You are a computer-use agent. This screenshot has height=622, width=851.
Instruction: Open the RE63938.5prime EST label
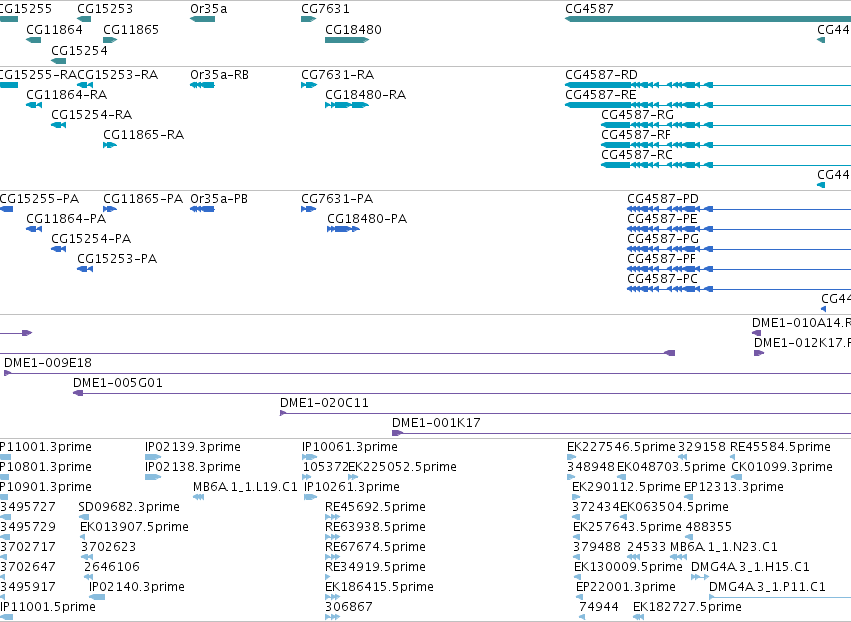coord(375,528)
